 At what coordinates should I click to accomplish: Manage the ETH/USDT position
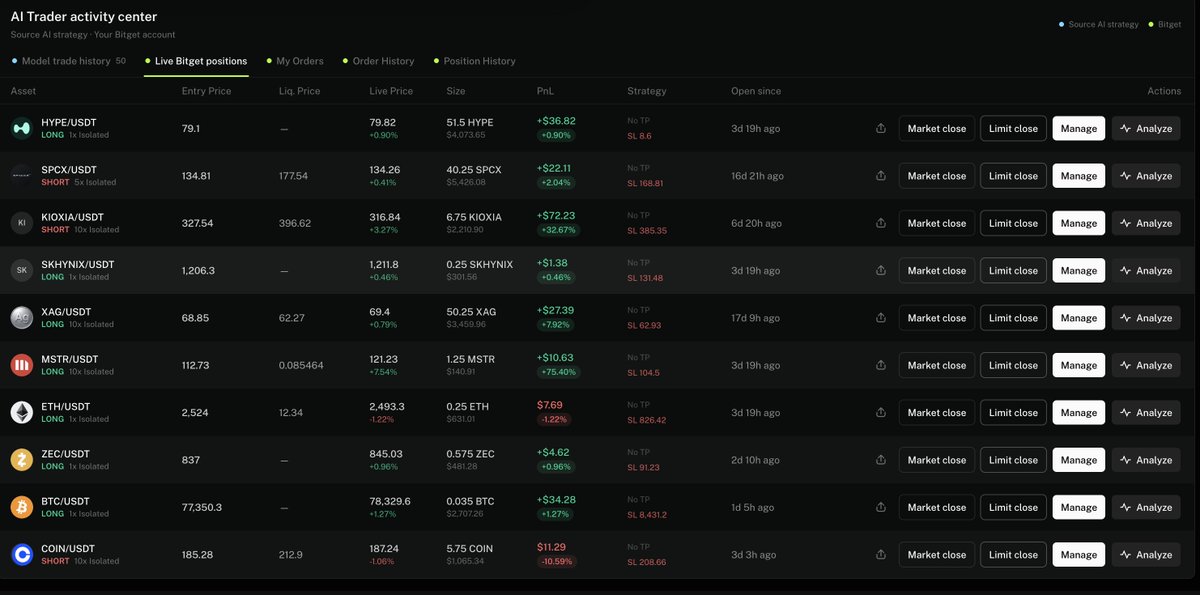point(1079,412)
